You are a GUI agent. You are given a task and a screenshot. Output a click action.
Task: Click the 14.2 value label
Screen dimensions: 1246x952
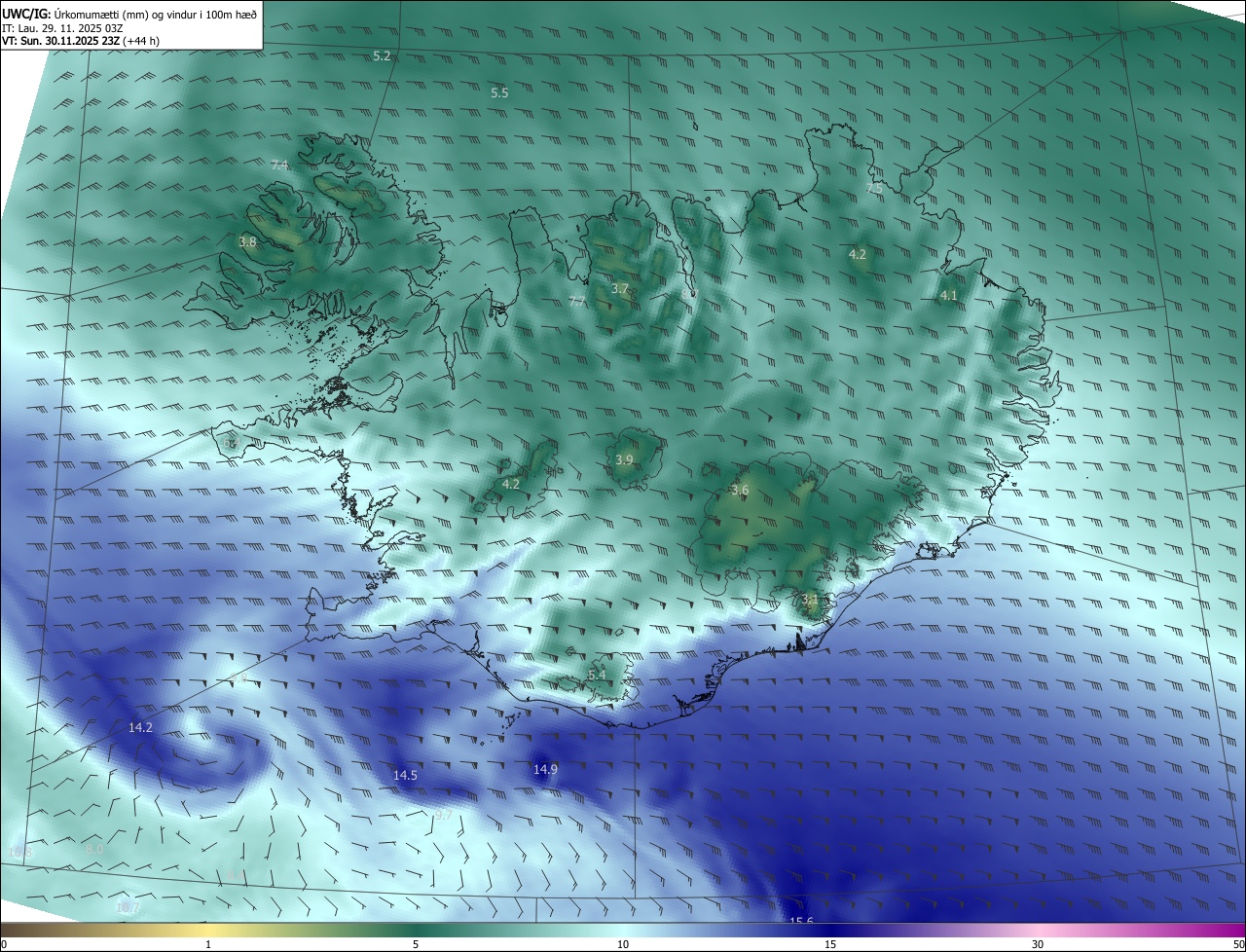pos(140,728)
